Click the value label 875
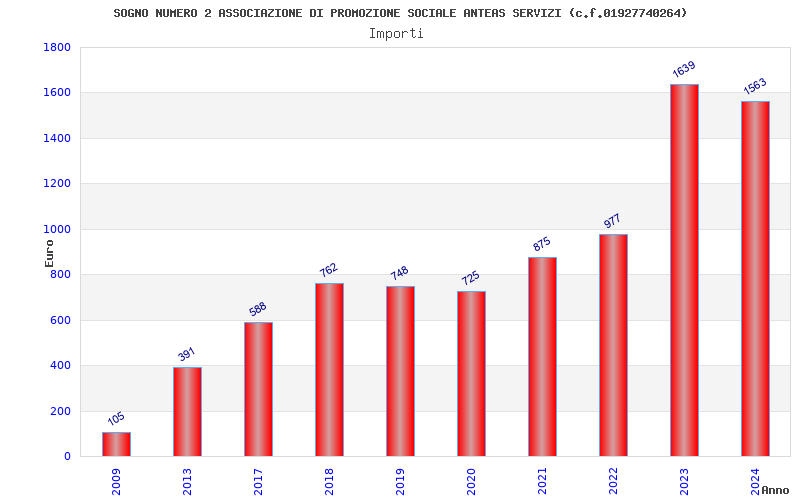 pyautogui.click(x=542, y=244)
